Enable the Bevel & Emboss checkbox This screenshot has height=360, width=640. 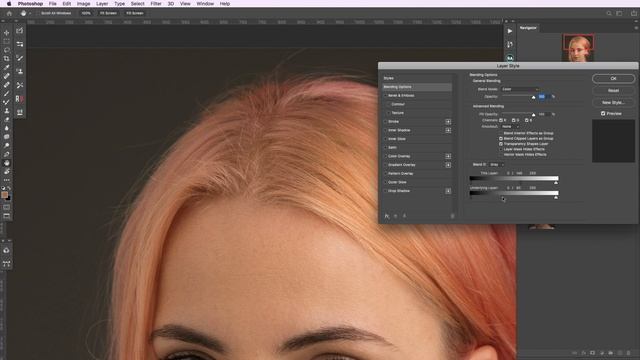(385, 96)
